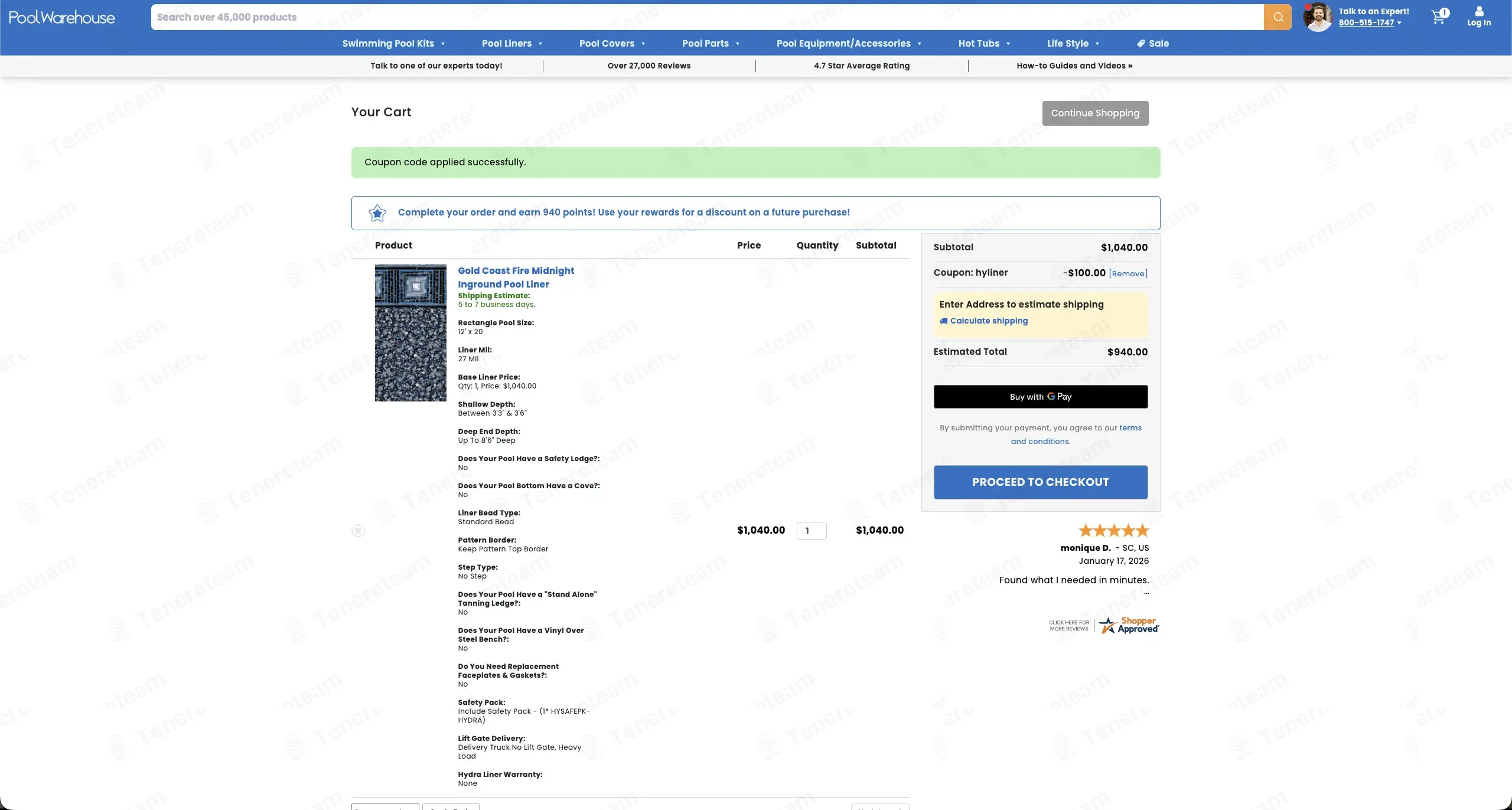Click the earn 940 points rewards message
The height and width of the screenshot is (810, 1512).
pyautogui.click(x=624, y=213)
